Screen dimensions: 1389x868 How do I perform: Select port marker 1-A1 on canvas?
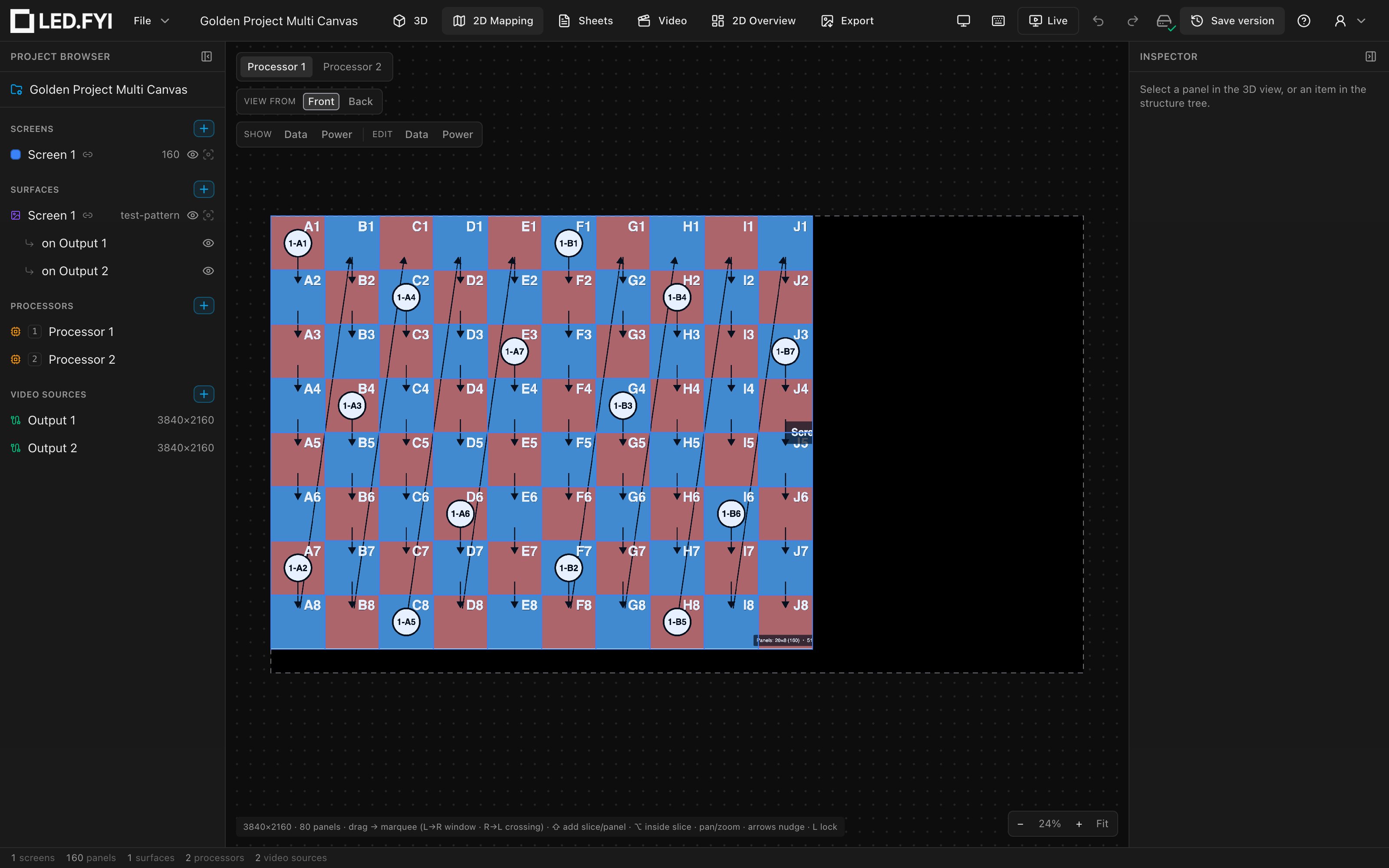pos(298,243)
